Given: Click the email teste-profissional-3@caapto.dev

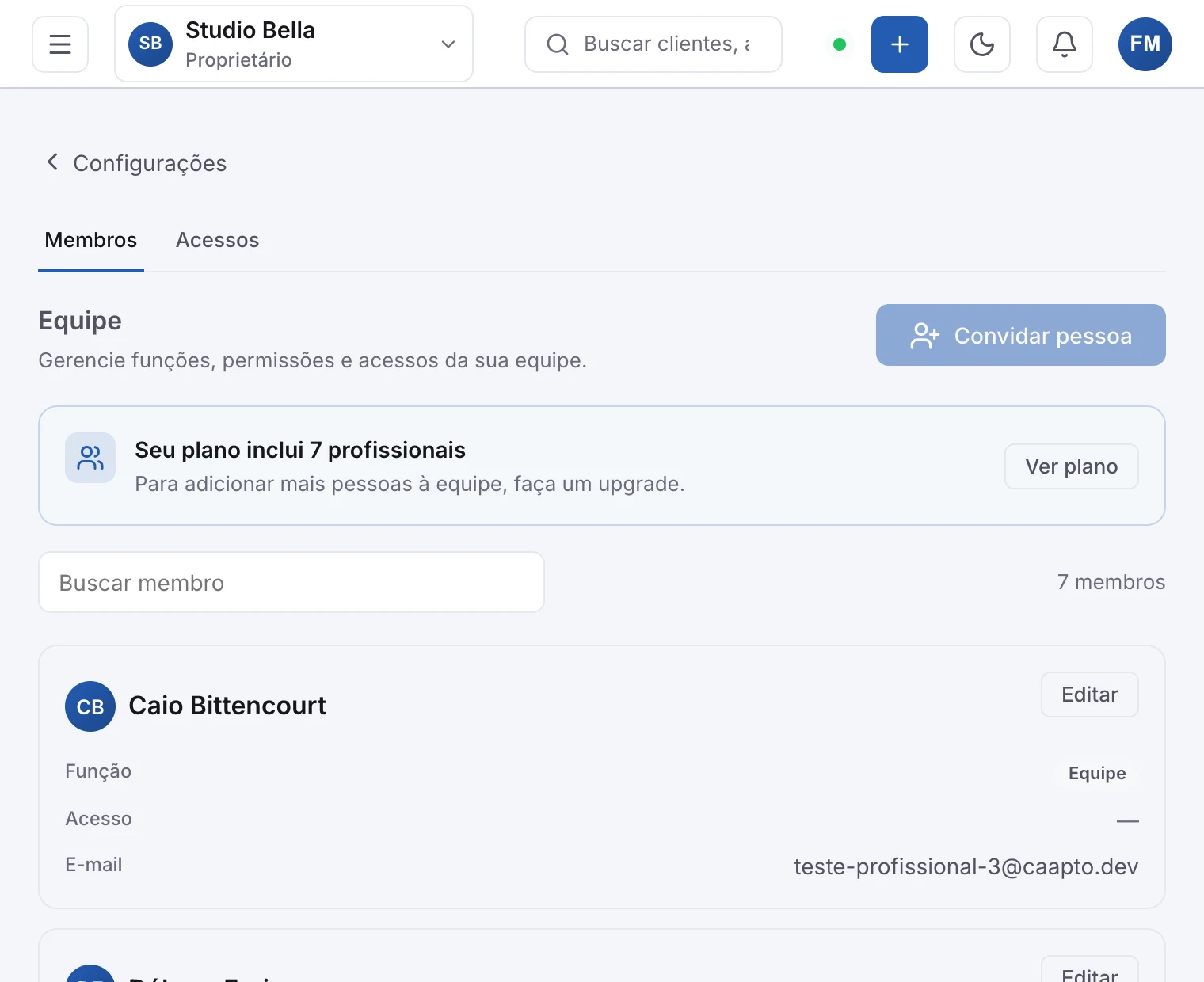Looking at the screenshot, I should pos(966,866).
